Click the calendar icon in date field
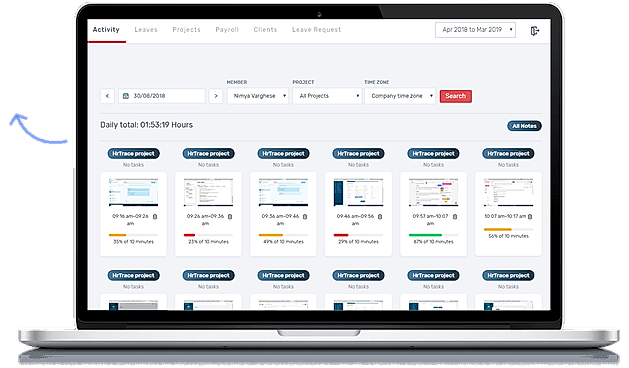 (x=126, y=96)
